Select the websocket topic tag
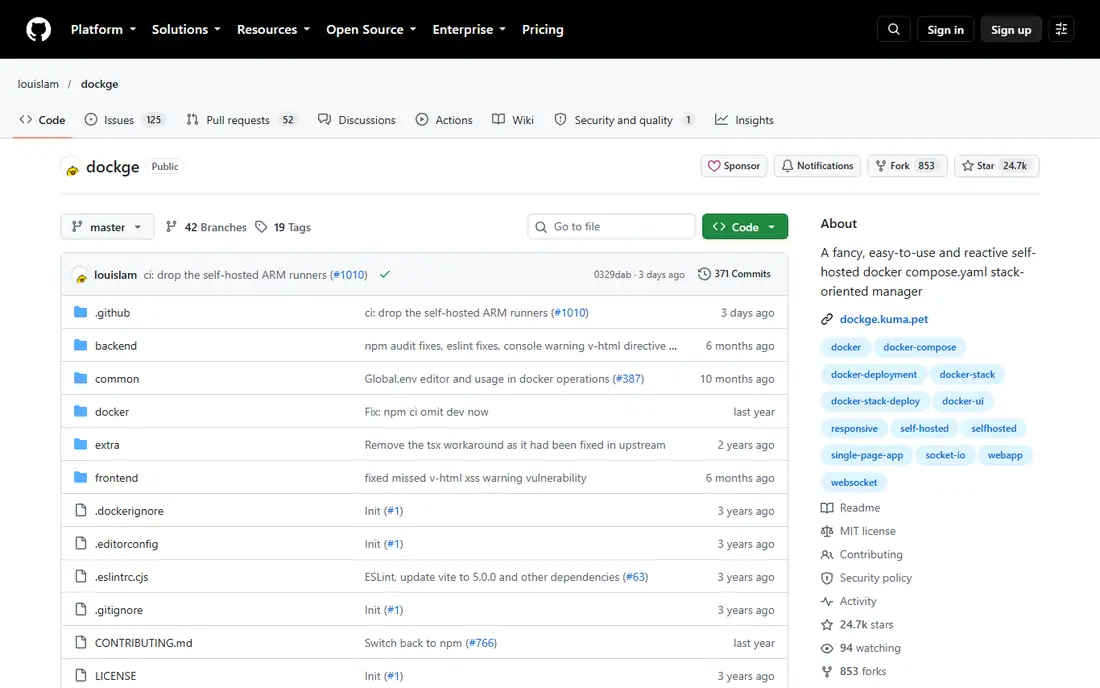Image resolution: width=1100 pixels, height=688 pixels. pyautogui.click(x=854, y=483)
